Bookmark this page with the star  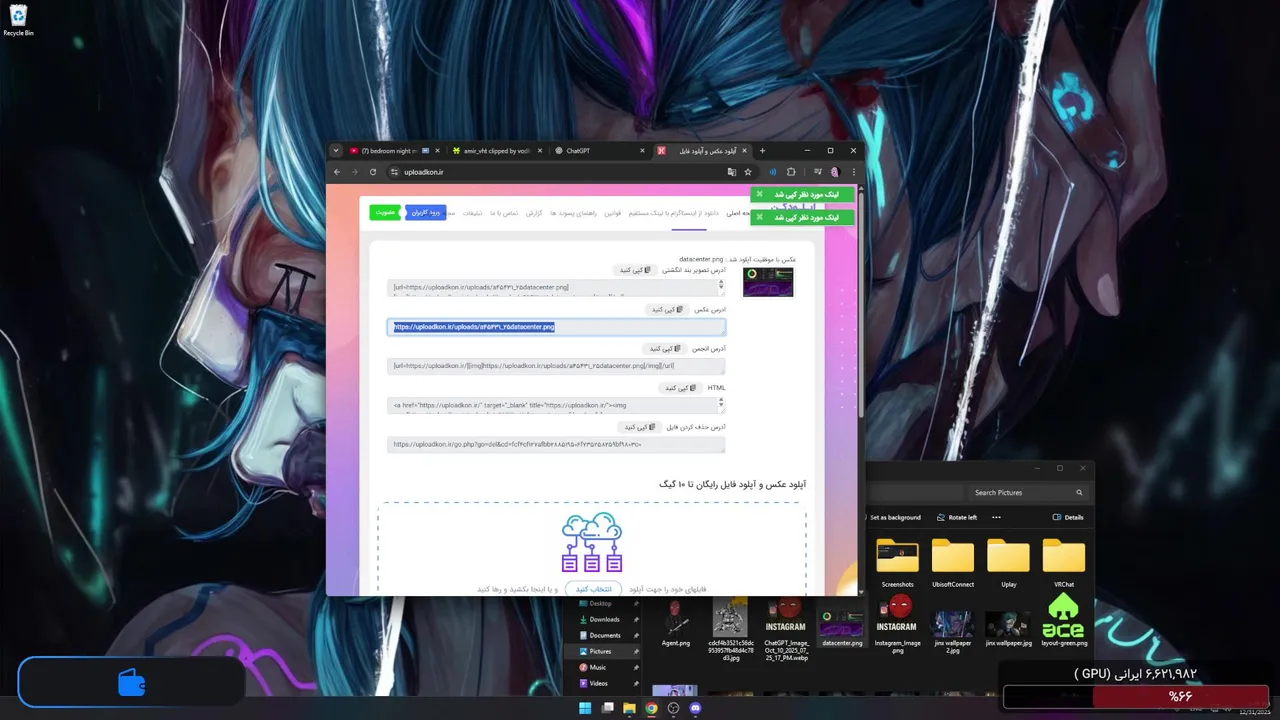[748, 172]
